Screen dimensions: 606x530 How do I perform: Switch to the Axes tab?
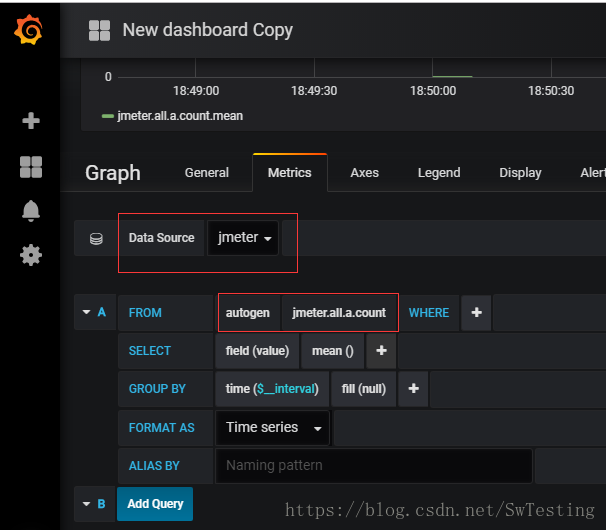[364, 172]
